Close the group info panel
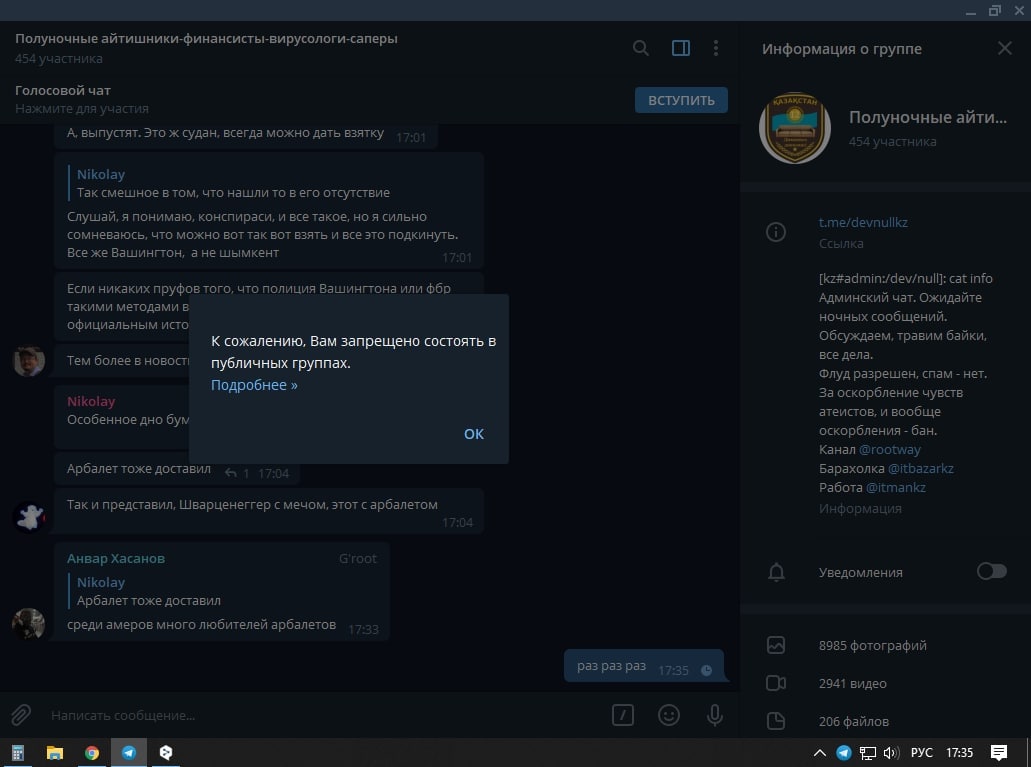Viewport: 1031px width, 767px height. 1004,48
